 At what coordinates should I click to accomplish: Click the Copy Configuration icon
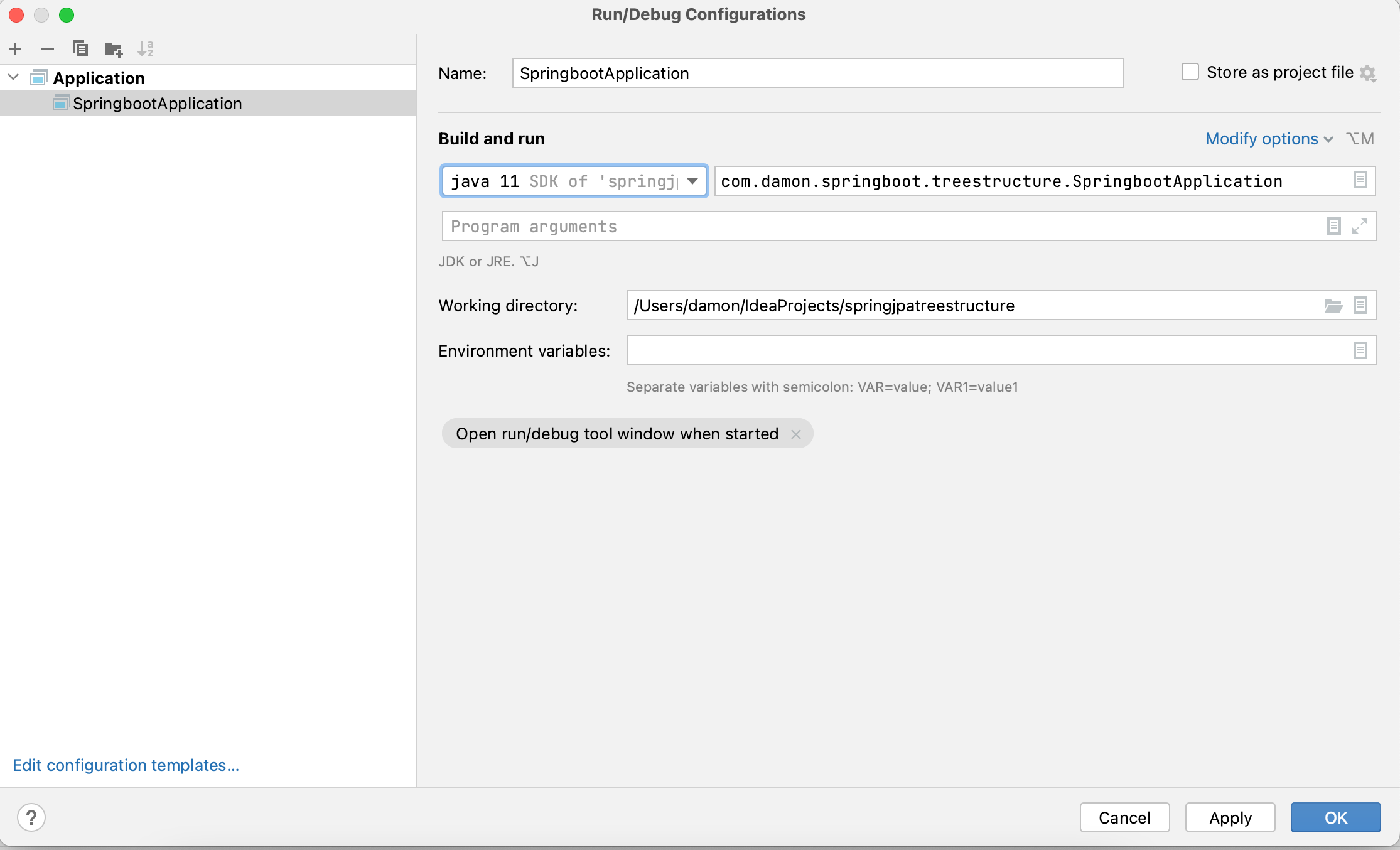[x=80, y=49]
